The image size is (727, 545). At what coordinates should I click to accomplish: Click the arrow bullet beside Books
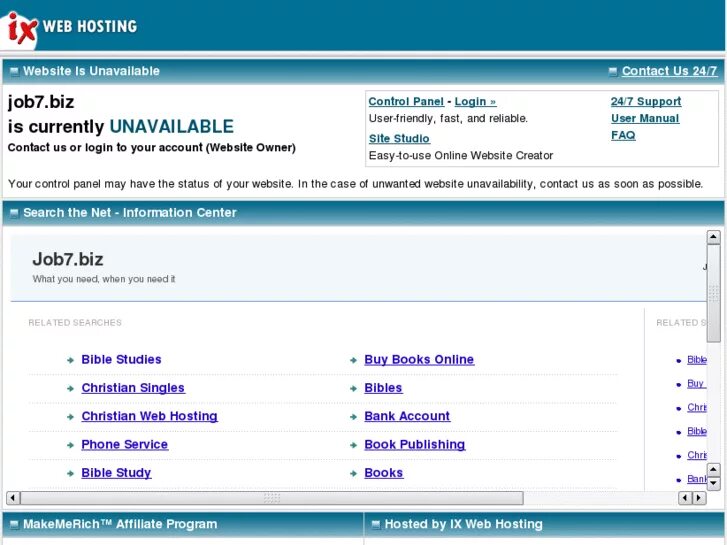click(x=353, y=474)
